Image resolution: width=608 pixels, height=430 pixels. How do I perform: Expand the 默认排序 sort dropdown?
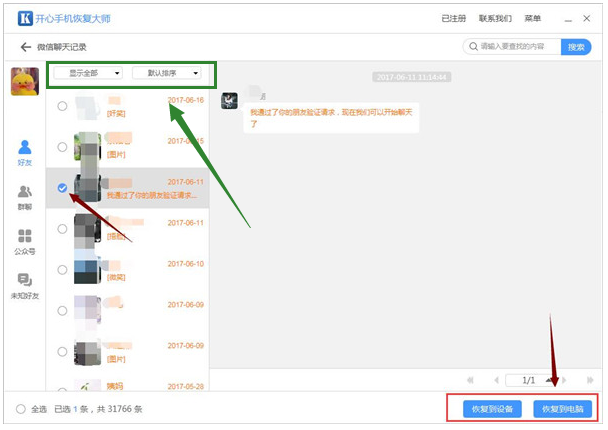167,73
